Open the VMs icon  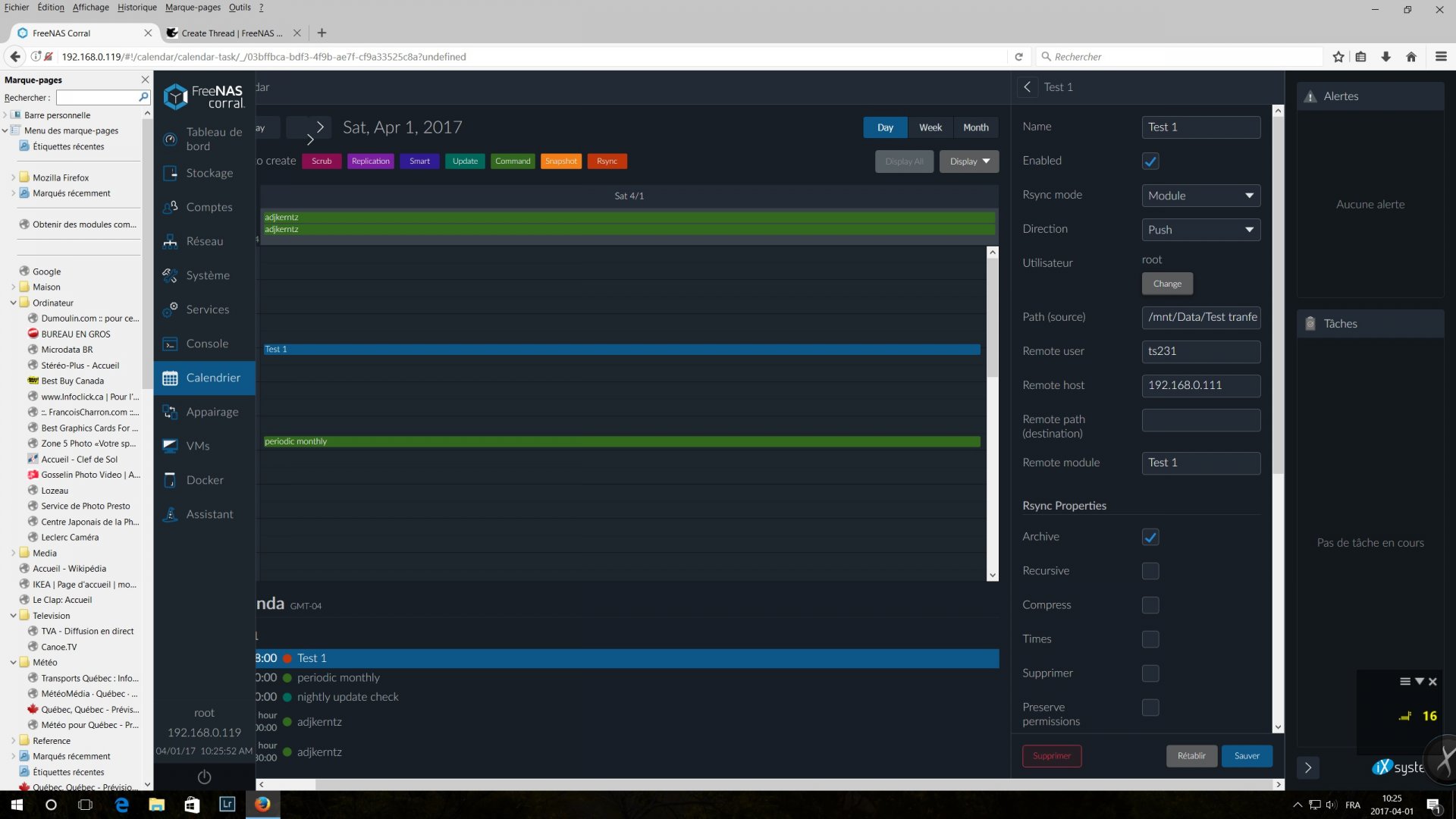point(171,446)
